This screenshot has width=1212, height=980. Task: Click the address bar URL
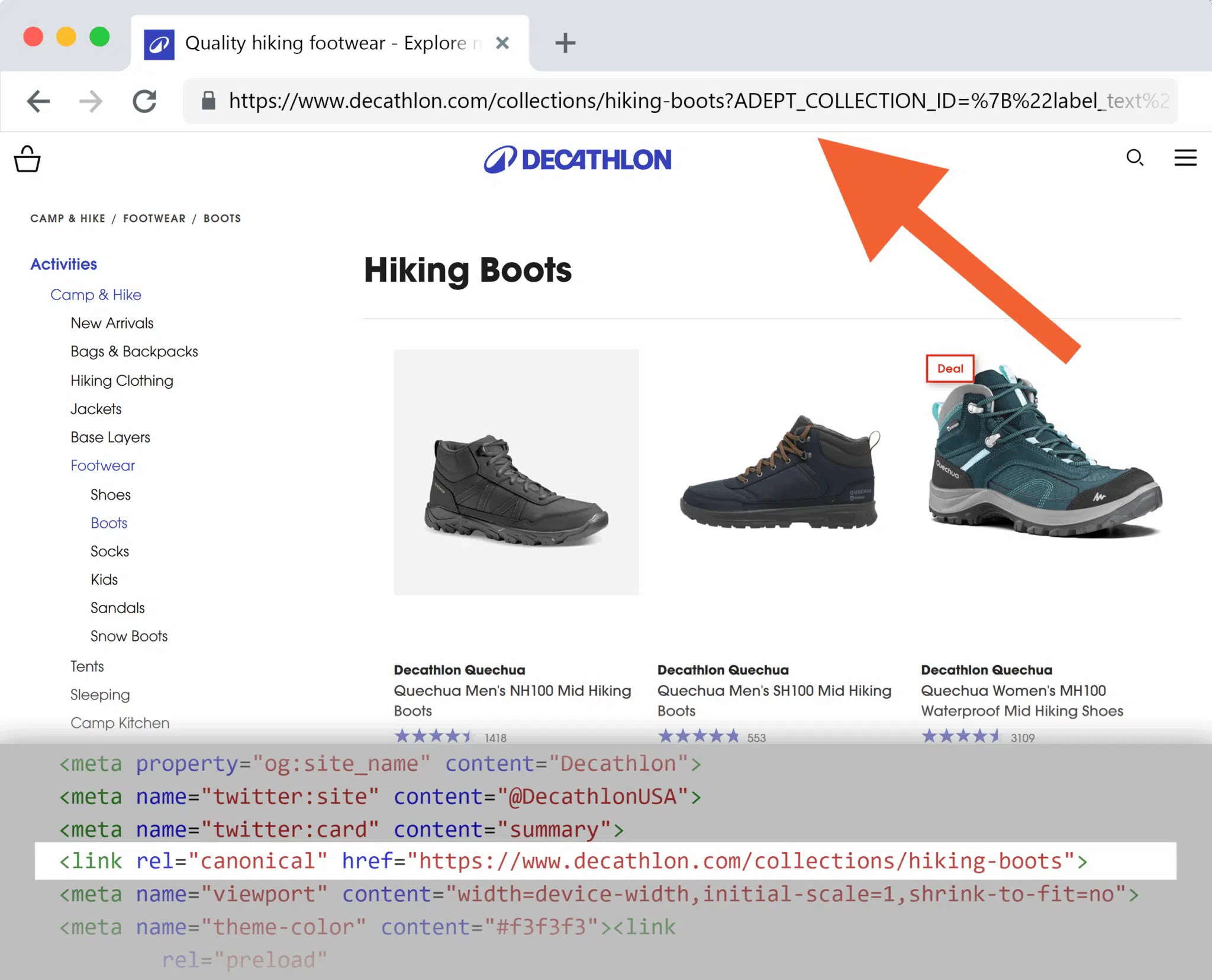click(681, 101)
